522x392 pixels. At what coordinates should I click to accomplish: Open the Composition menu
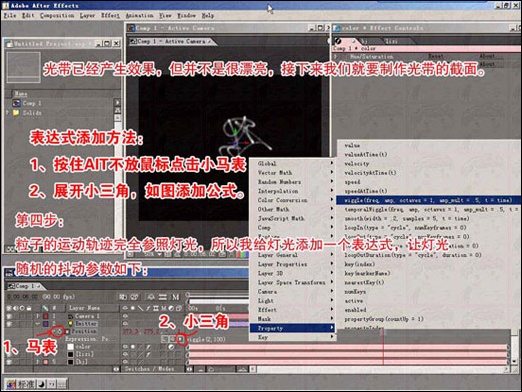(57, 16)
